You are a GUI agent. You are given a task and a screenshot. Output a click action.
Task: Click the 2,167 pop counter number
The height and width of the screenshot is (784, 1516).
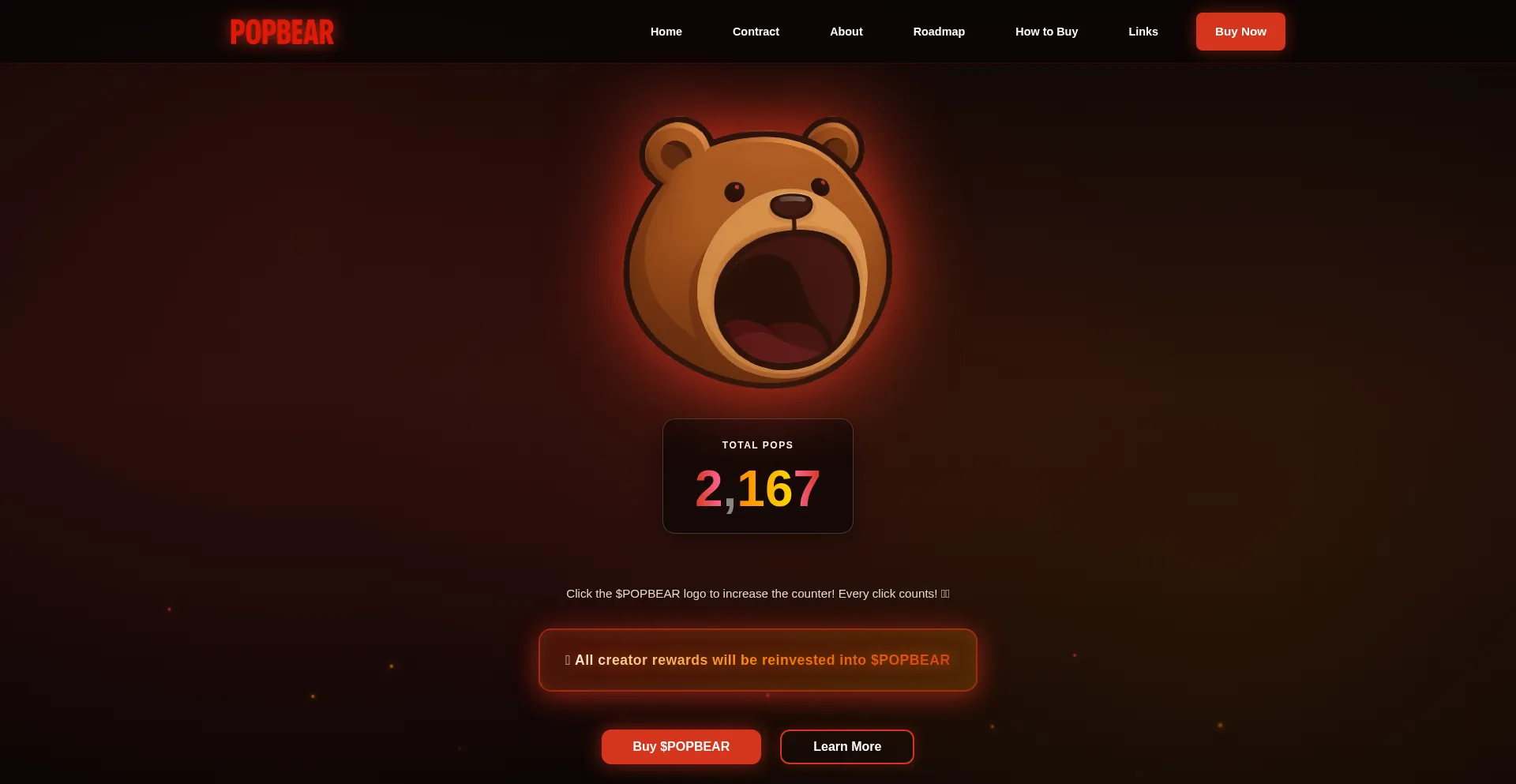click(x=758, y=489)
